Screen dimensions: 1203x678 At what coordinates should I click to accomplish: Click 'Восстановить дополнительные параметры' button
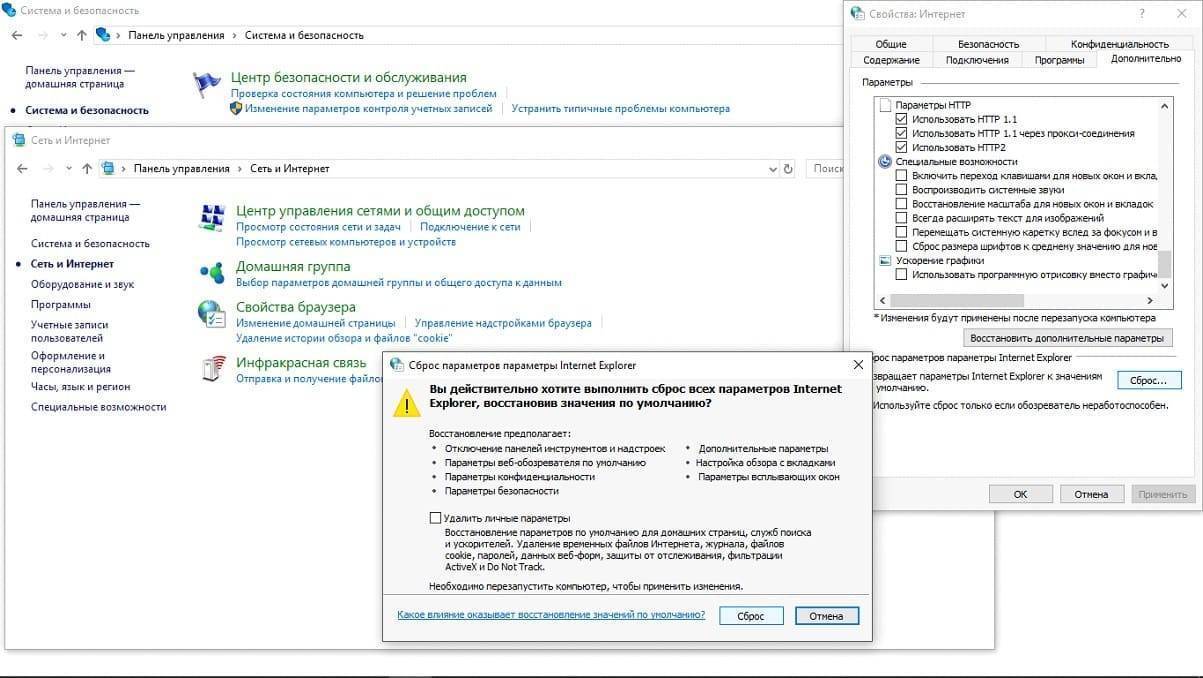1067,338
